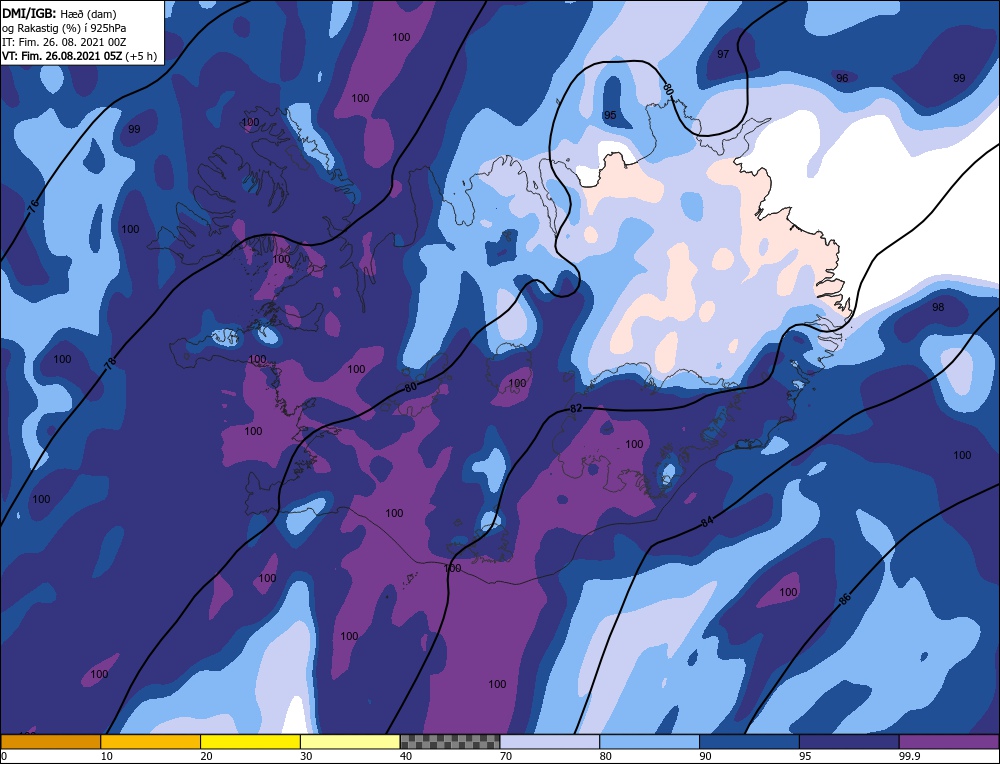
Task: Click the pale yellow 30–40 legend swatch
Action: 350,741
